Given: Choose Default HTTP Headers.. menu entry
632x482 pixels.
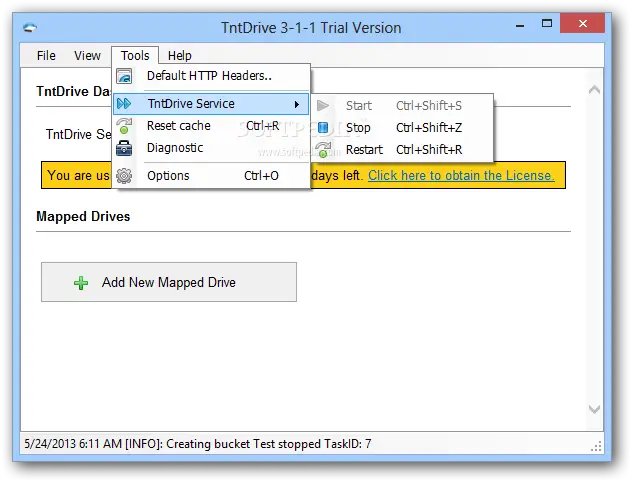Looking at the screenshot, I should tap(211, 76).
